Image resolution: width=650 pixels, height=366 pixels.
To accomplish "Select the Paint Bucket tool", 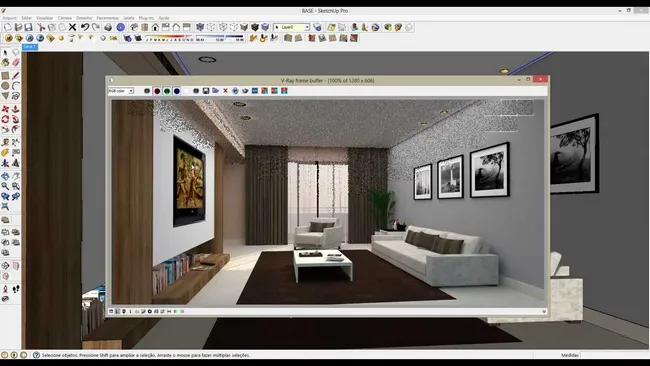I will coord(5,63).
